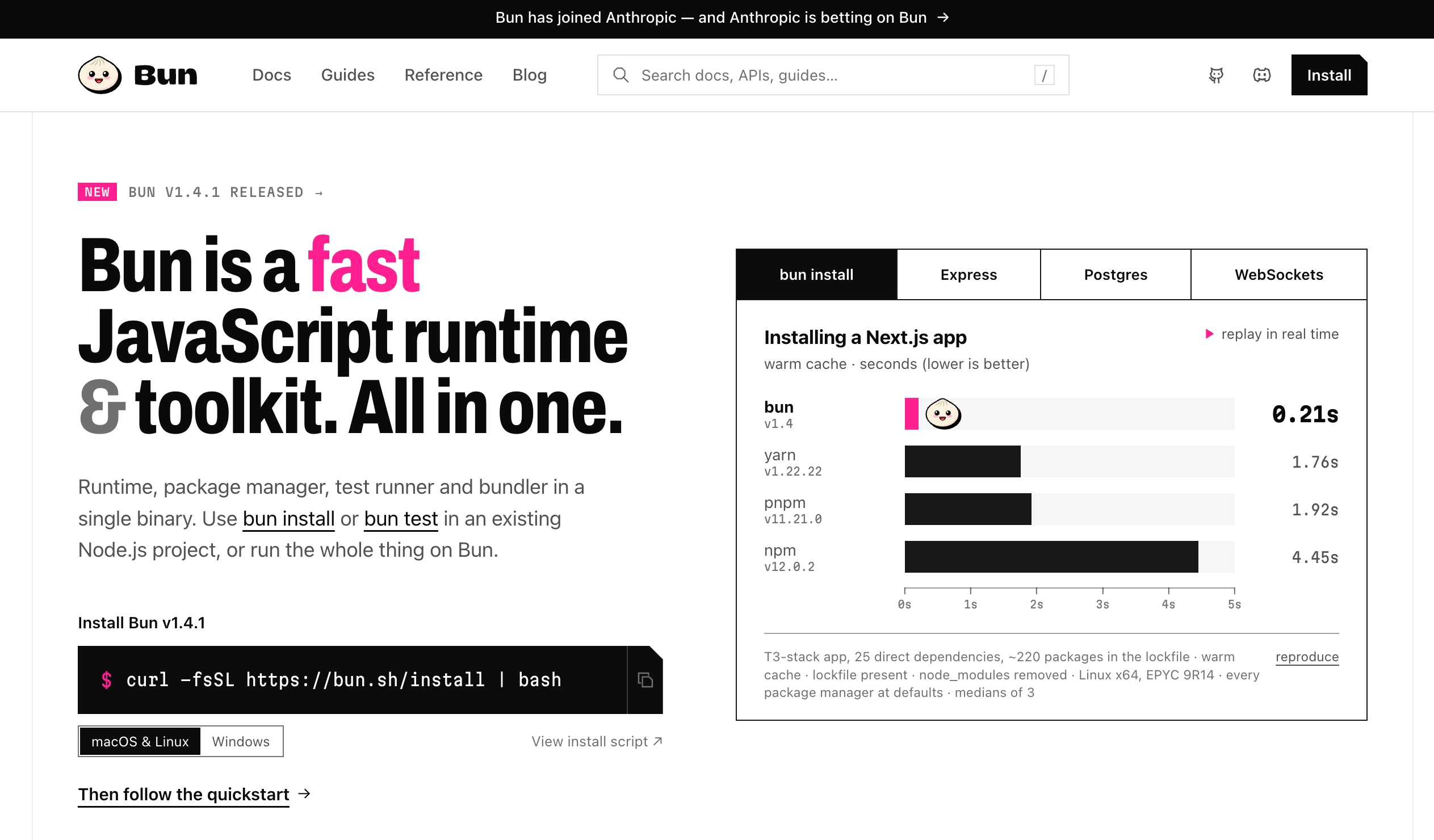The width and height of the screenshot is (1434, 840).
Task: Select the bun install benchmark tab
Action: coord(816,274)
